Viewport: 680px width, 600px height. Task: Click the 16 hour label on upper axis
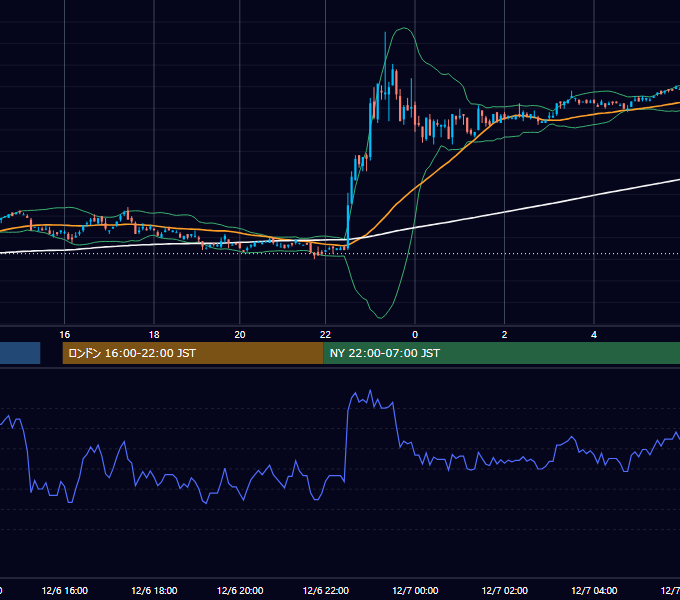click(x=65, y=335)
